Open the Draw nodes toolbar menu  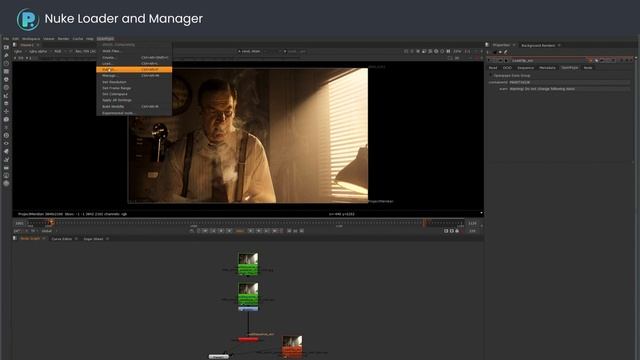pyautogui.click(x=6, y=56)
